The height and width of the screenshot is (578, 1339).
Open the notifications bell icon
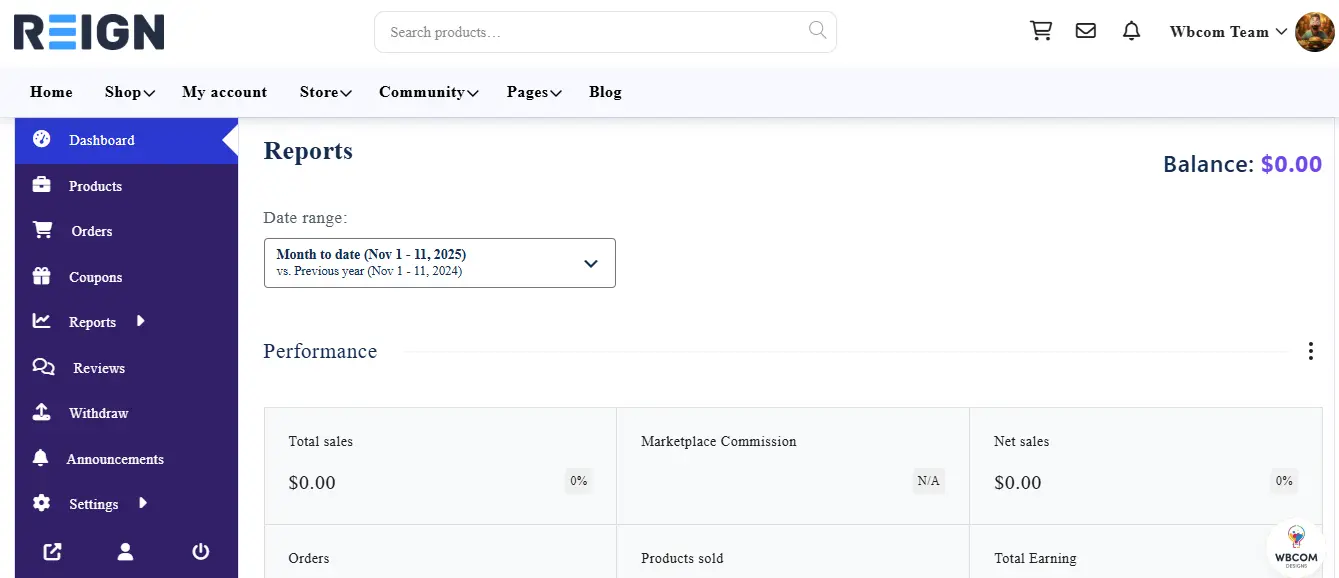tap(1131, 31)
